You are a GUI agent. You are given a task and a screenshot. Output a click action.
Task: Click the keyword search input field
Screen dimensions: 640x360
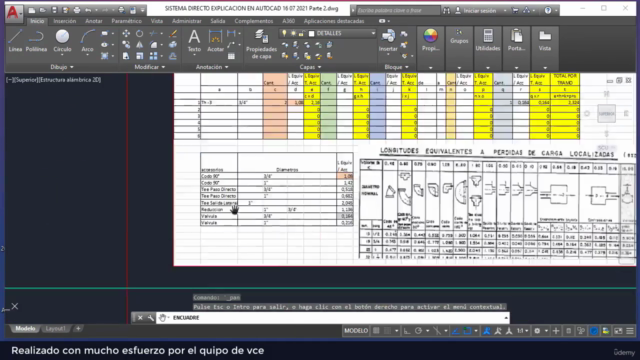(x=398, y=10)
